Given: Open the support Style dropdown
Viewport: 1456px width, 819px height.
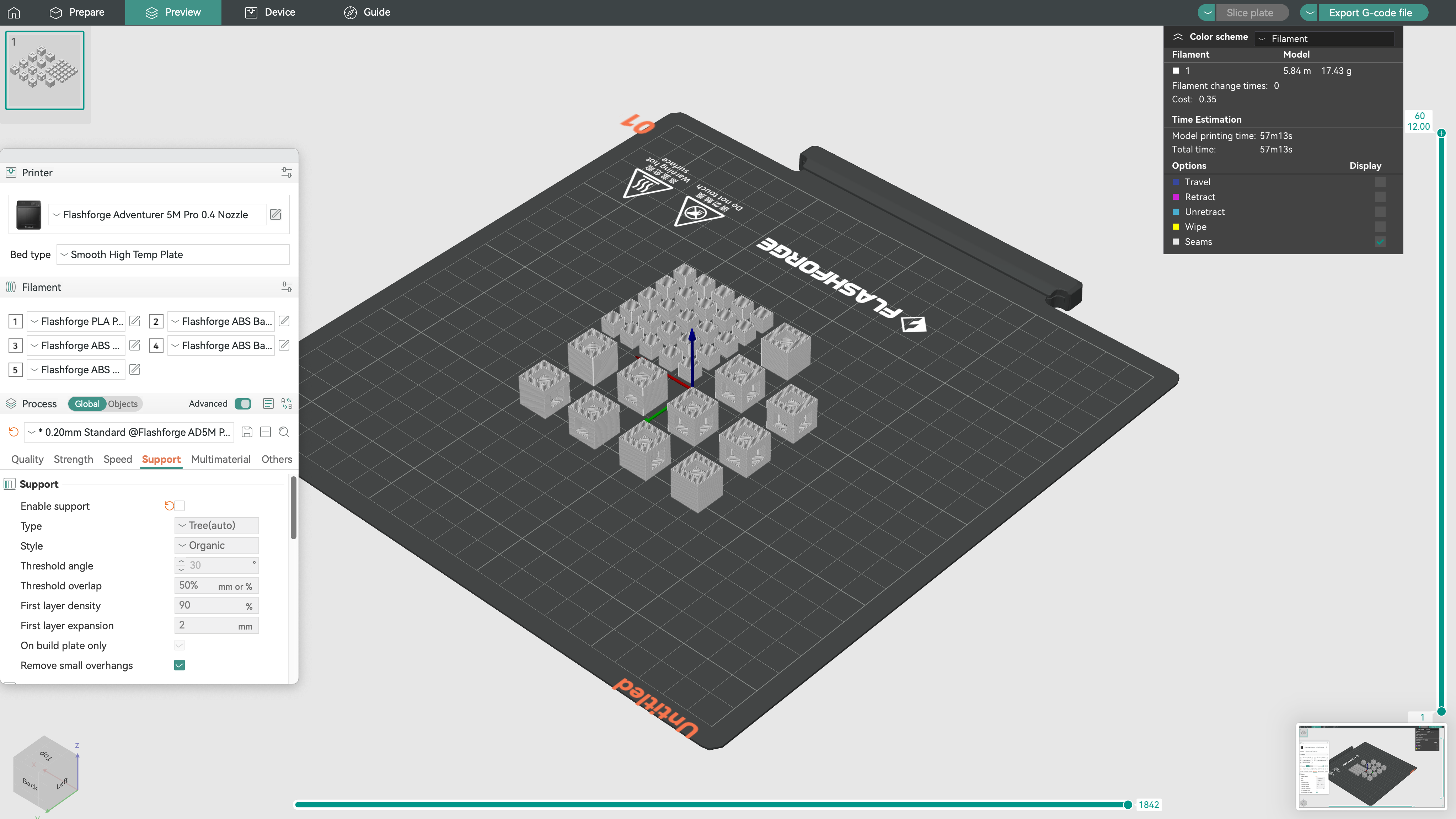Looking at the screenshot, I should 216,545.
